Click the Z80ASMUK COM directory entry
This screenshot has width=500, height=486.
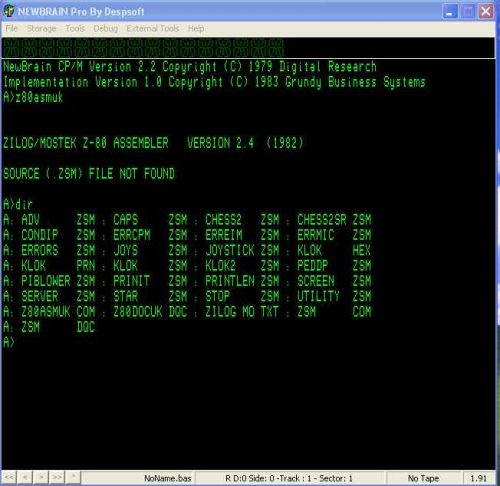58,312
